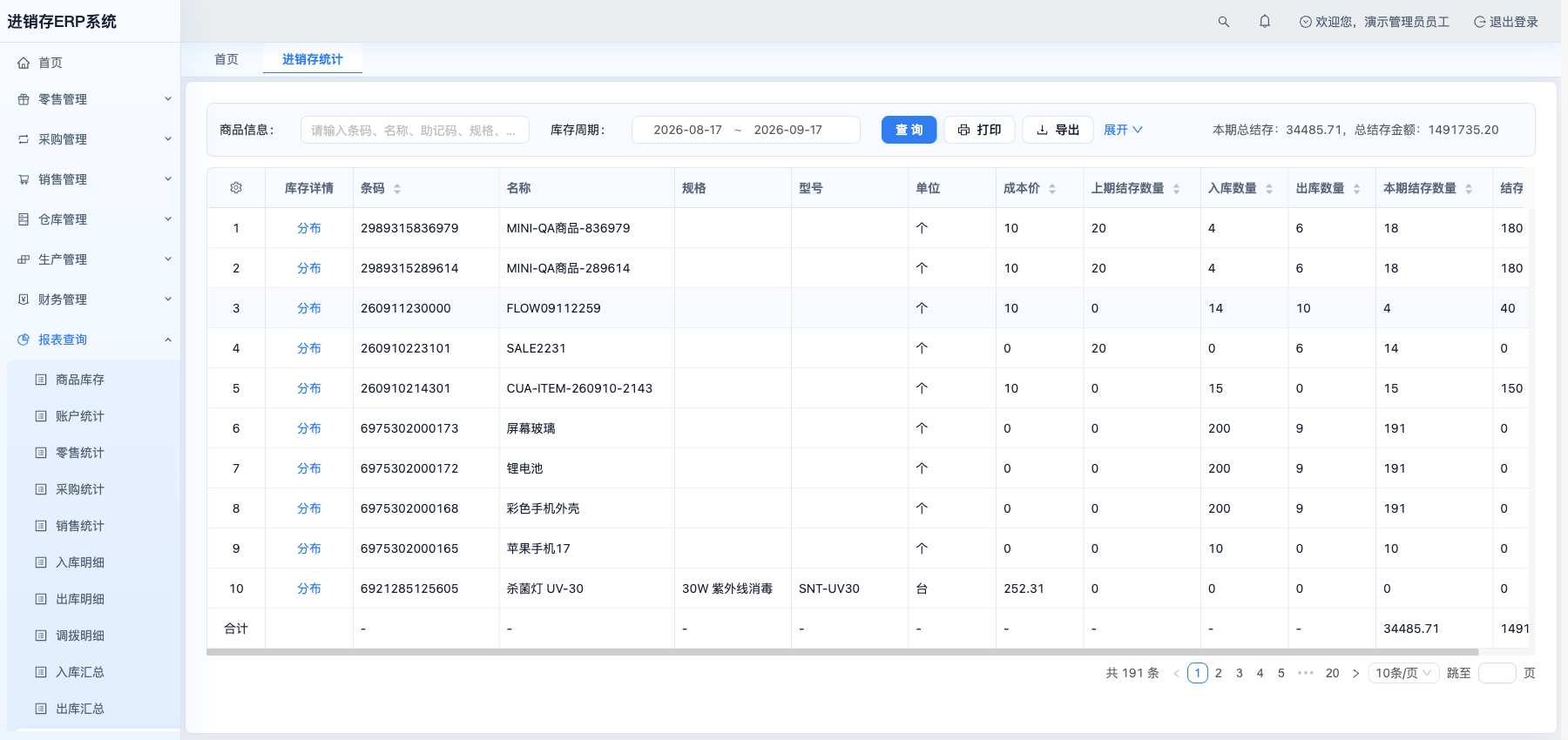
Task: Click 退出登录 to log out
Action: (1506, 22)
